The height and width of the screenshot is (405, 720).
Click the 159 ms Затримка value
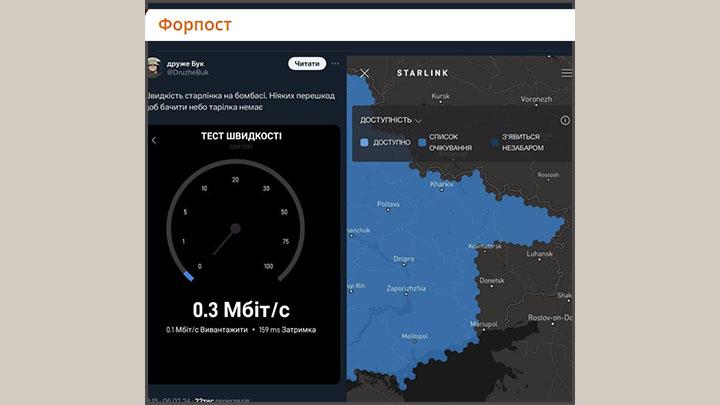coord(287,330)
